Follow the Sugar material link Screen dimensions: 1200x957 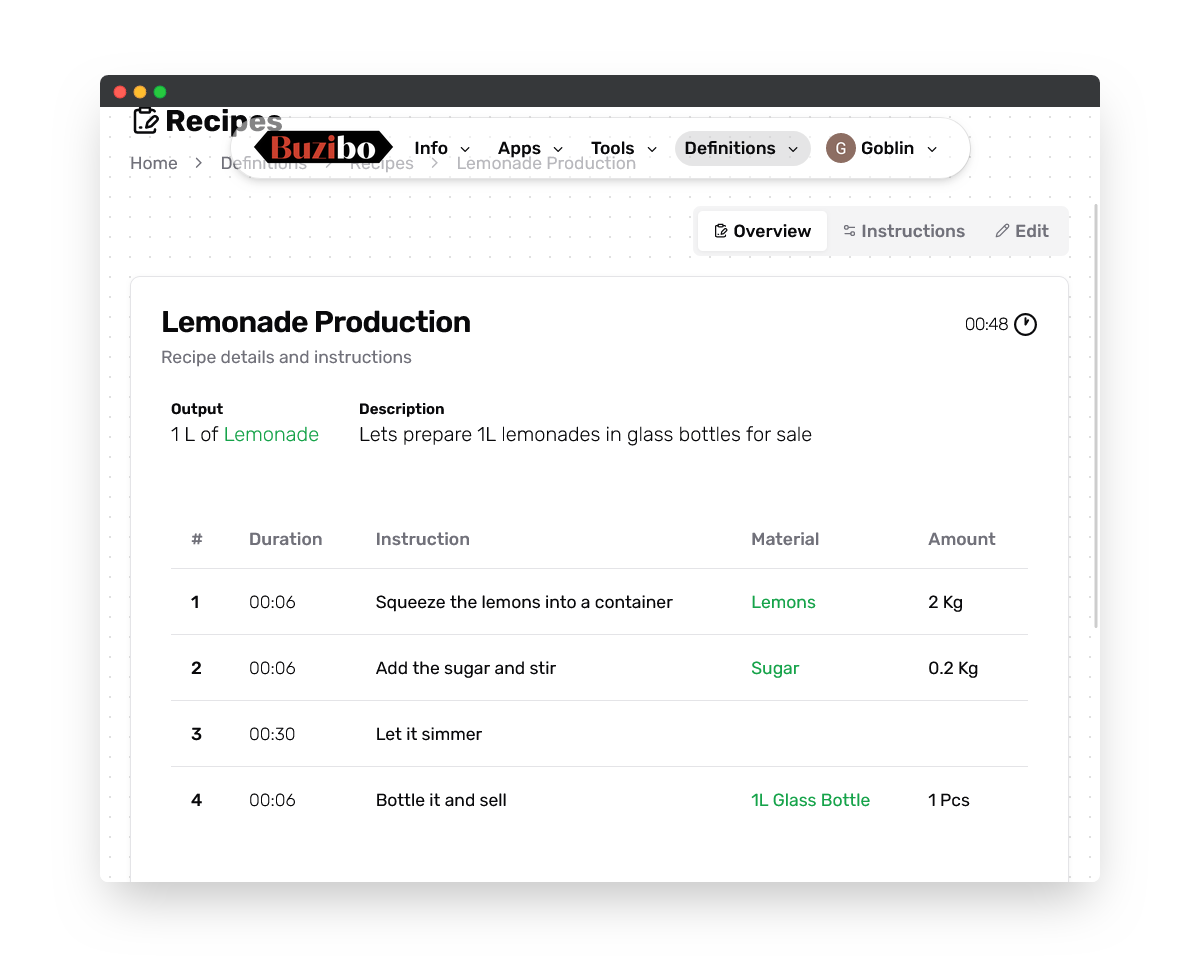(x=775, y=668)
